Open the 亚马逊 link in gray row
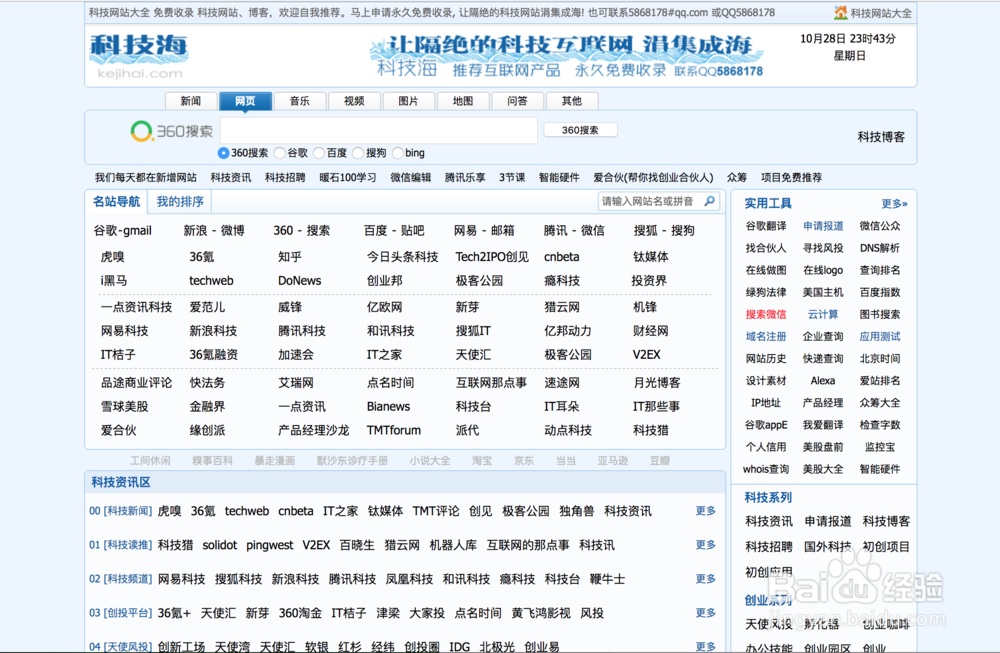The width and height of the screenshot is (1000, 653). (613, 460)
